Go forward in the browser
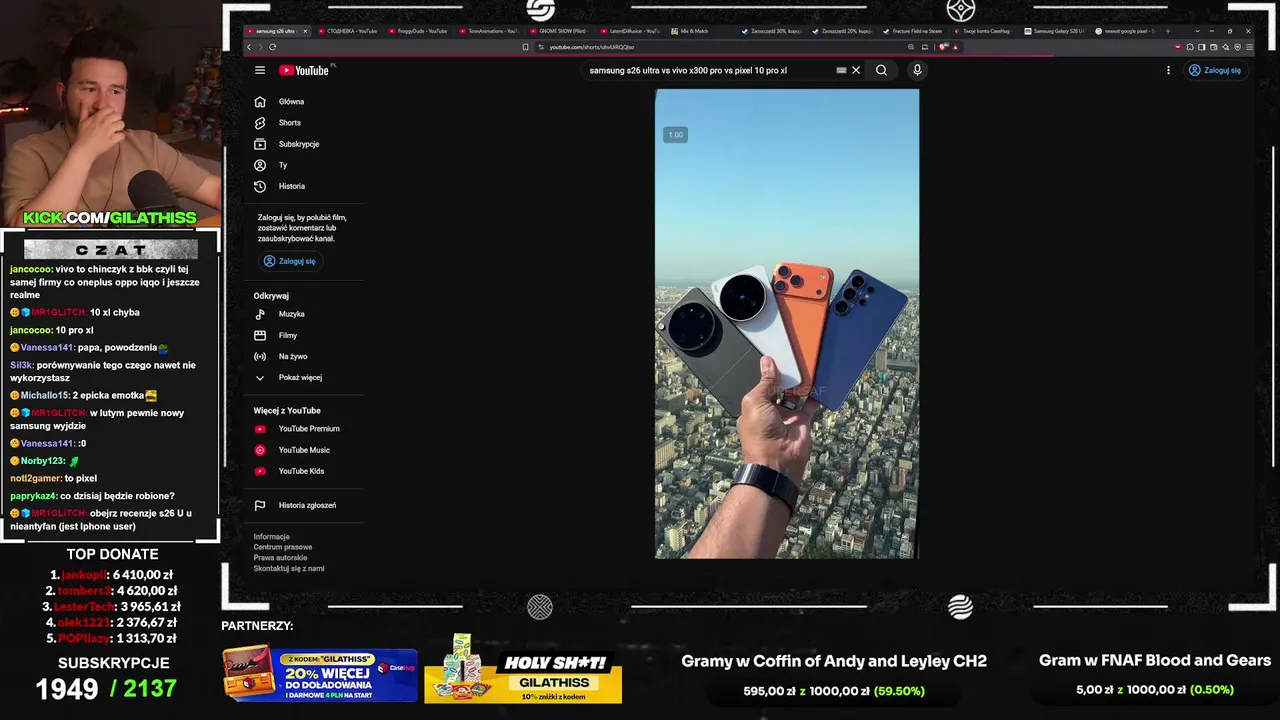This screenshot has width=1280, height=720. coord(260,47)
